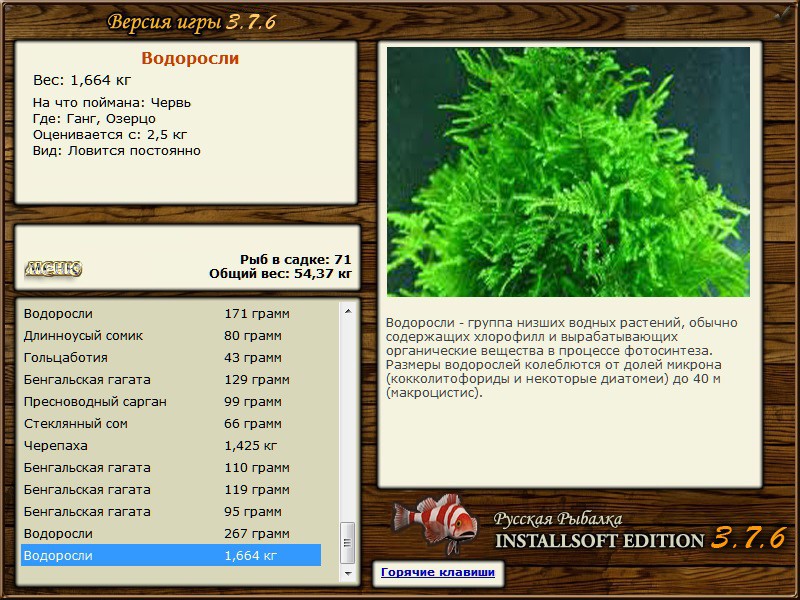
Task: Select Бенгальская гагата 95 грамм entry
Action: point(171,511)
